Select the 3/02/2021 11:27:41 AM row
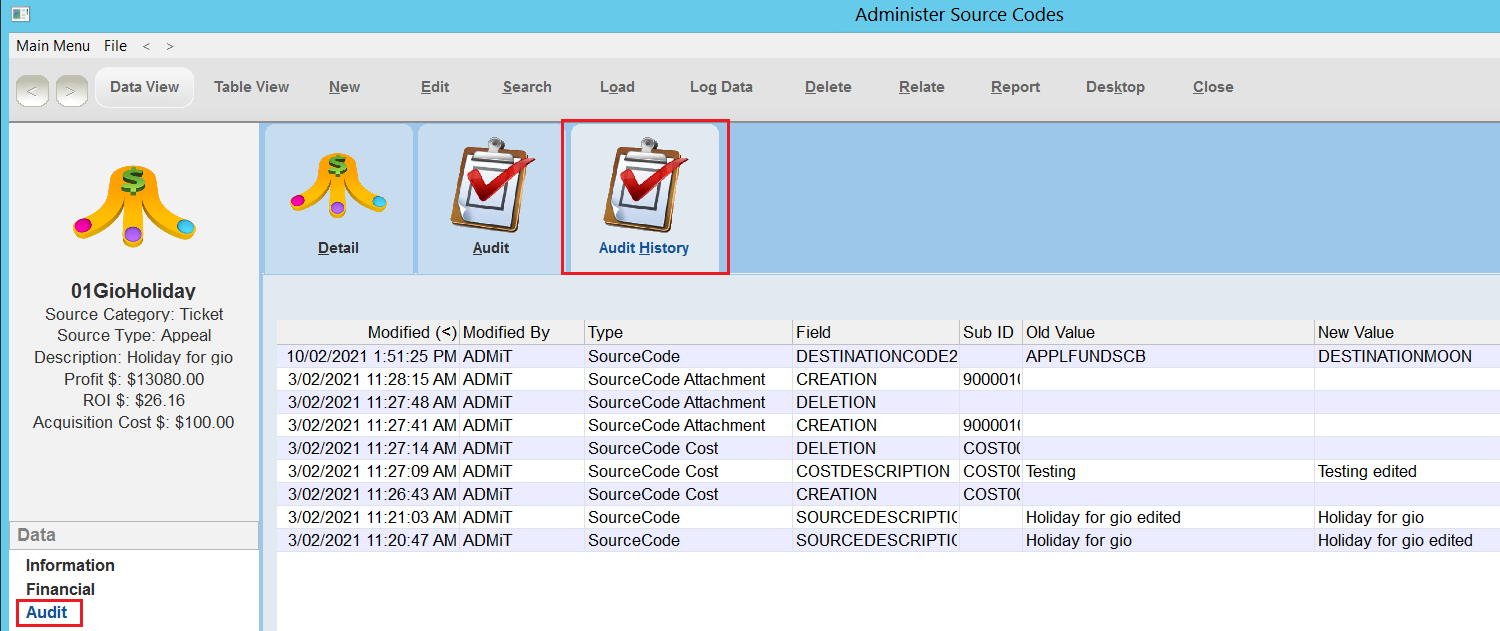 (x=888, y=425)
